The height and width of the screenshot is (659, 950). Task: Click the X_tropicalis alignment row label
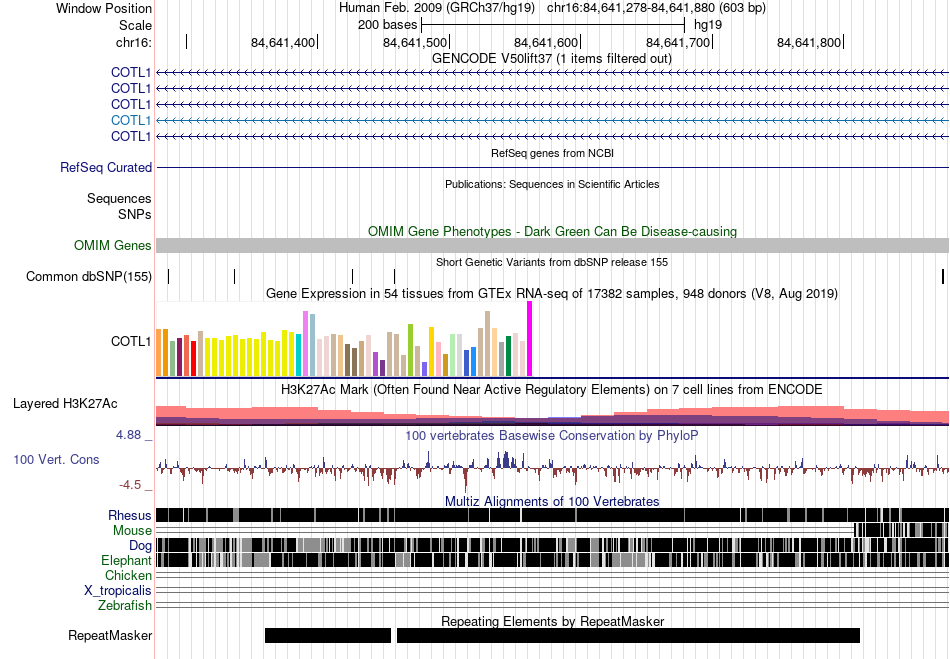118,590
